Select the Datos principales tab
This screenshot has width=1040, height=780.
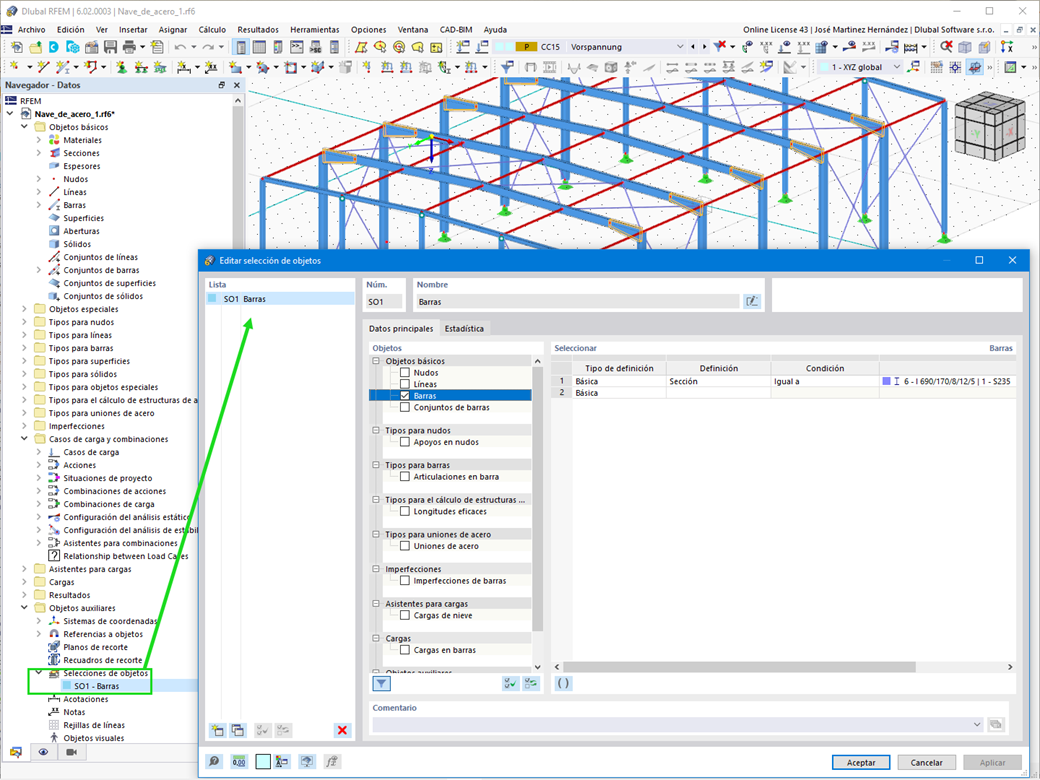tap(401, 328)
